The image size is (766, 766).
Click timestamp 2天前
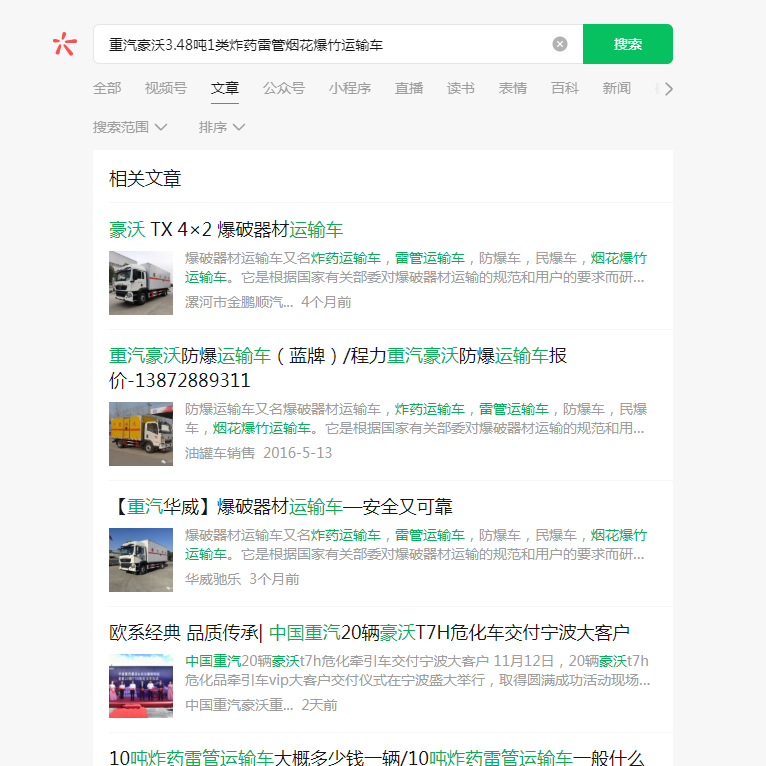click(x=319, y=705)
